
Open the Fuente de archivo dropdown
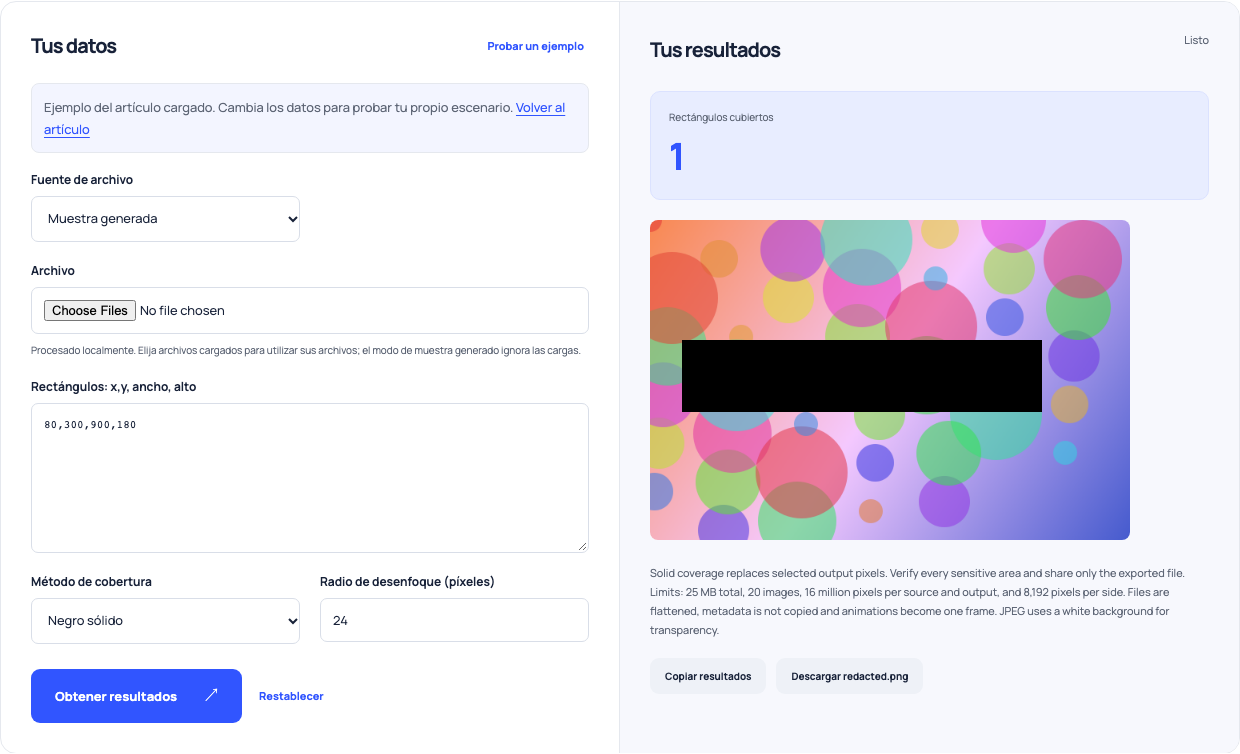pos(165,219)
